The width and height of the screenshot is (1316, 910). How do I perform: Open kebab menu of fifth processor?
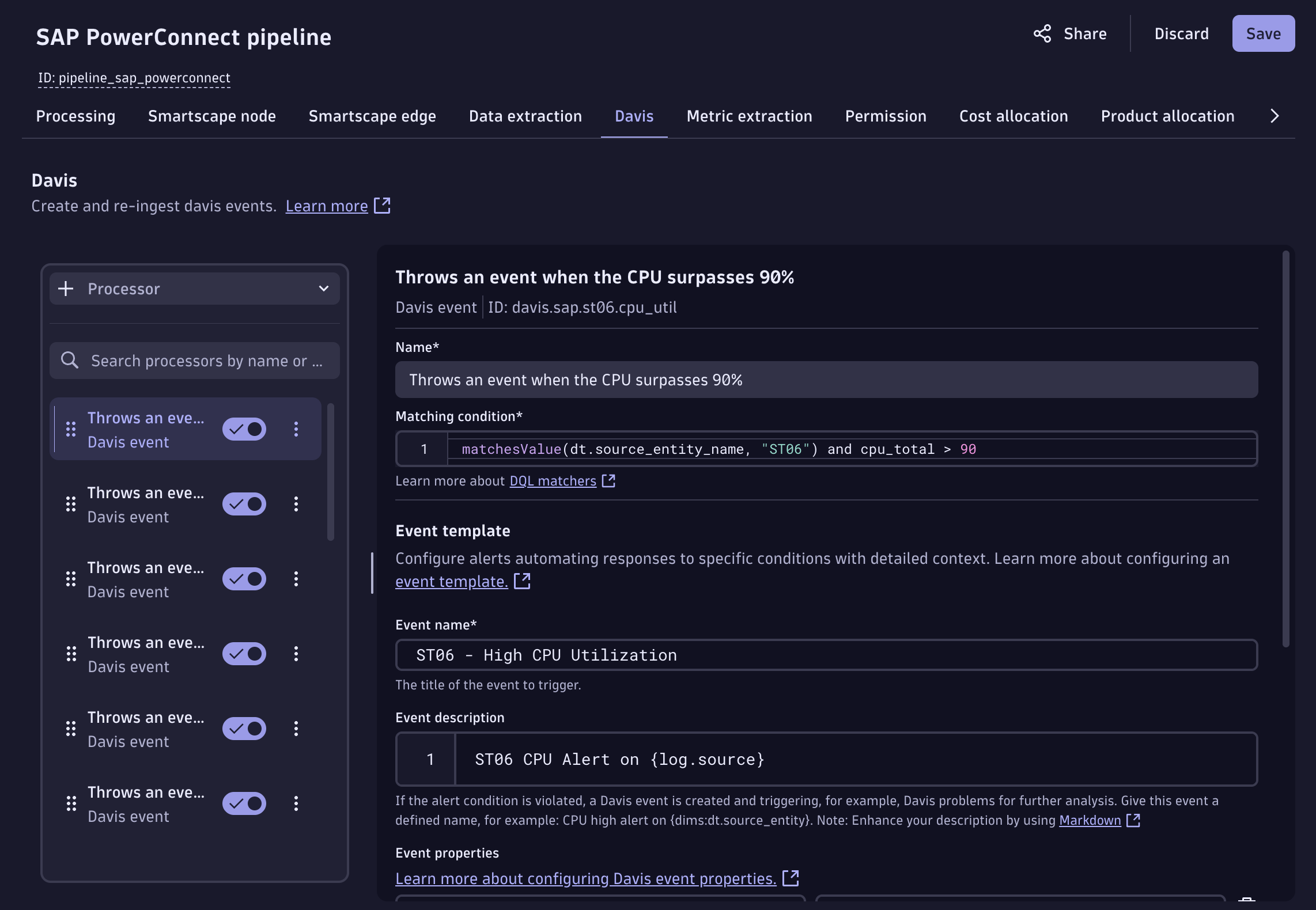tap(296, 729)
